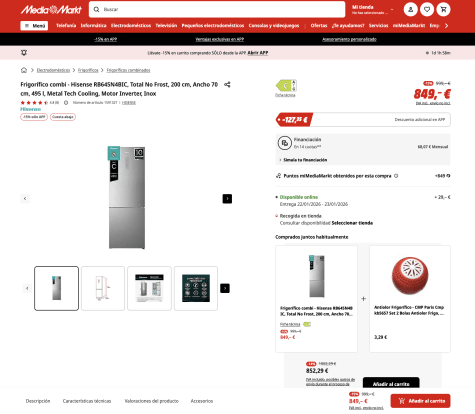Click Seleccionar tienda link
Viewport: 475px width, 414px height.
(352, 223)
